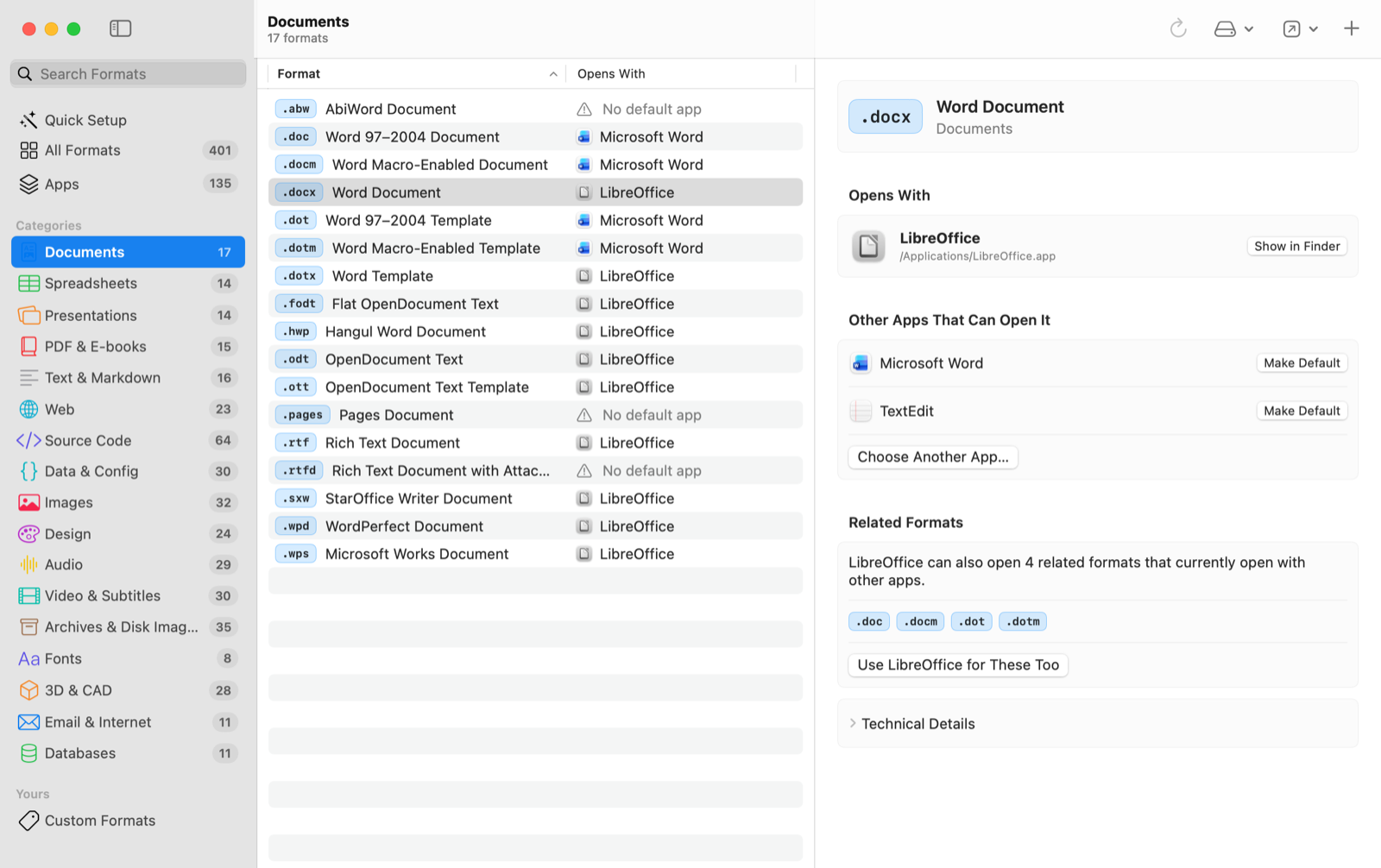Viewport: 1381px width, 868px height.
Task: Make TextEdit the default app
Action: tap(1302, 411)
